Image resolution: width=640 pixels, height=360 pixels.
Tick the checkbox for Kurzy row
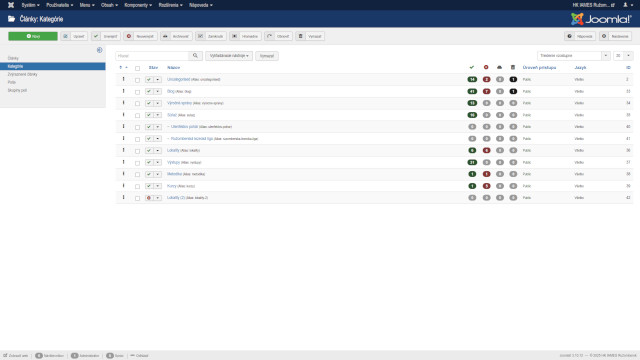click(x=138, y=186)
